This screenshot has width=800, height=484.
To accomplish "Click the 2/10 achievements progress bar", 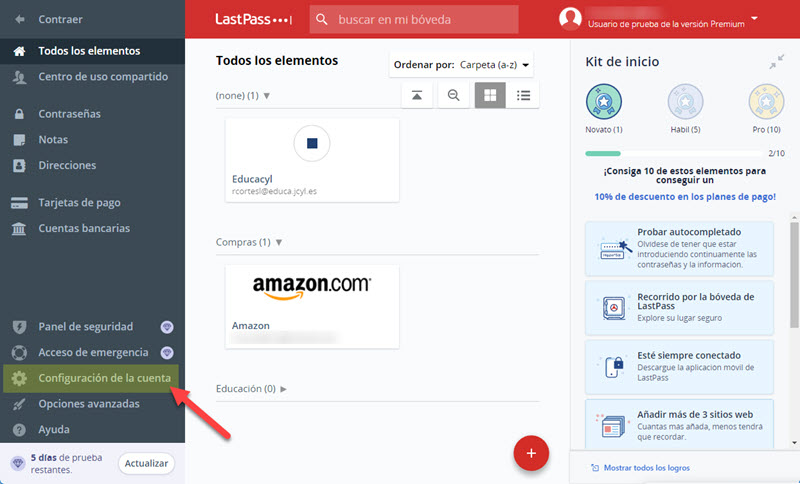I will click(673, 154).
